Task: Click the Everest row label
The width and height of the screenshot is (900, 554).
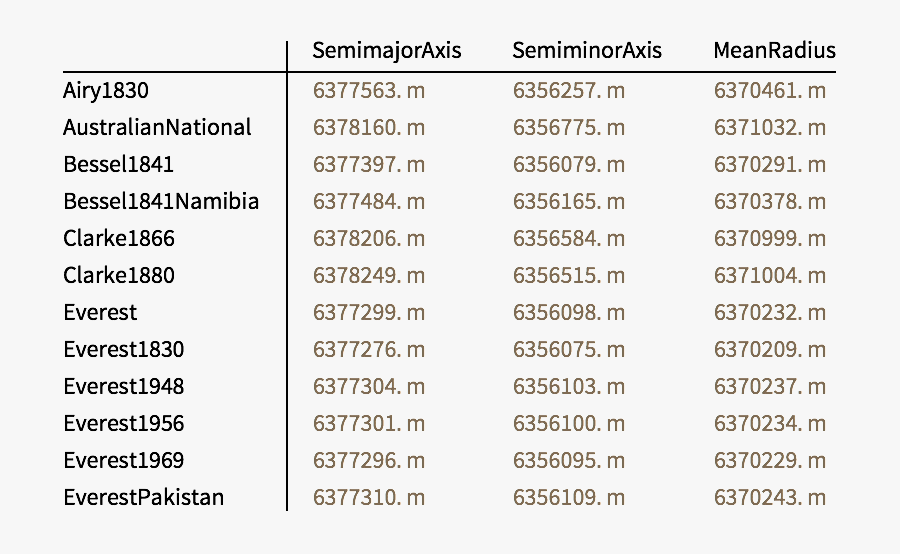Action: point(100,312)
